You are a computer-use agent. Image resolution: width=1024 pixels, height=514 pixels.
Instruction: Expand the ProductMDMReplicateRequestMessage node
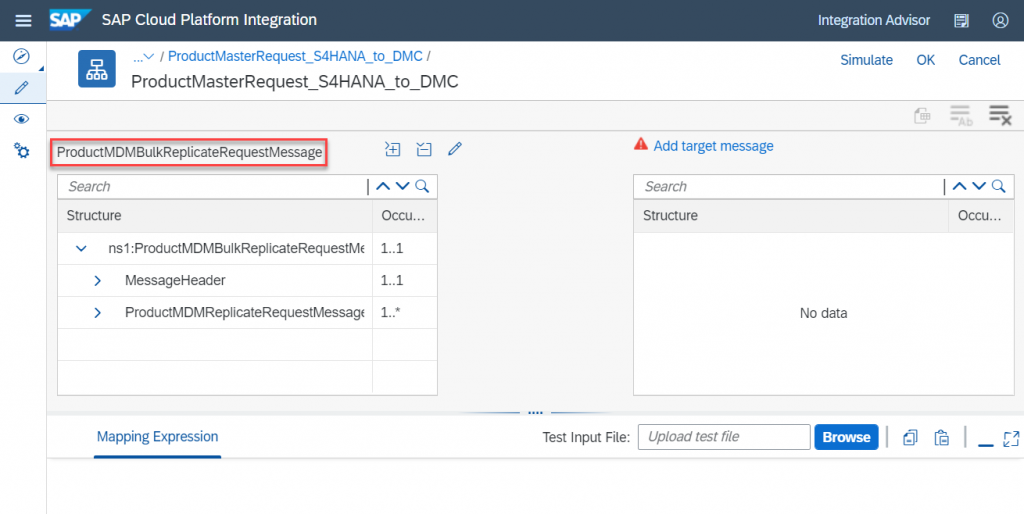tap(97, 313)
